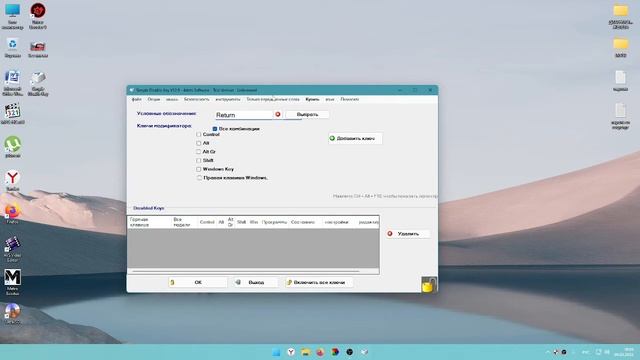The image size is (640, 360).
Task: Click the 'Добавить ключ' button
Action: [355, 138]
